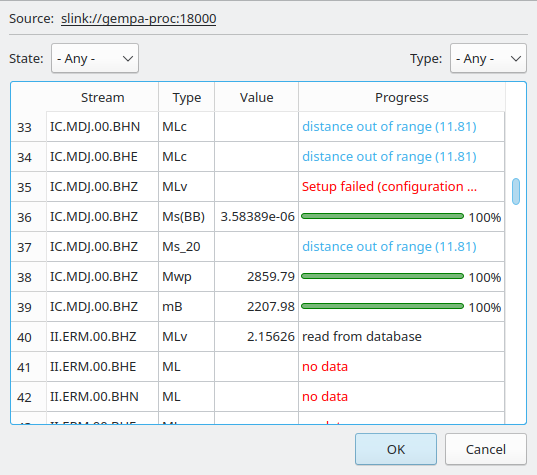This screenshot has width=537, height=475.
Task: Click MLv type in row 35
Action: tap(187, 187)
